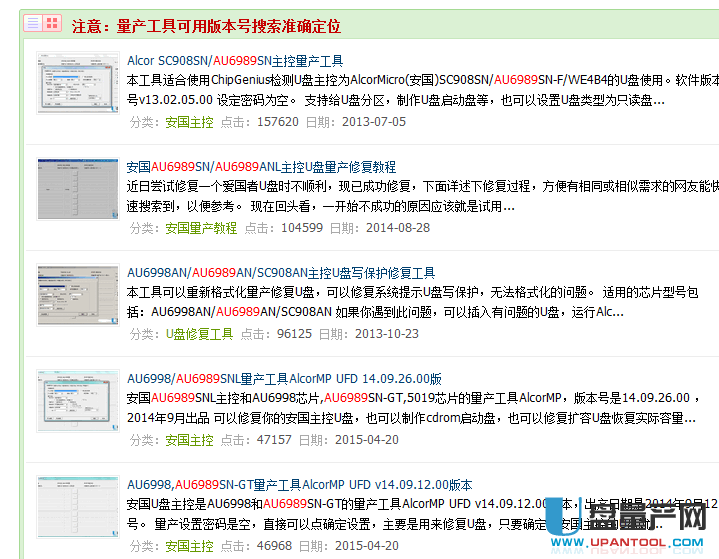Open Alcor SC908SN/AU6989SN主控量产工具 title link
This screenshot has height=559, width=719.
click(235, 61)
